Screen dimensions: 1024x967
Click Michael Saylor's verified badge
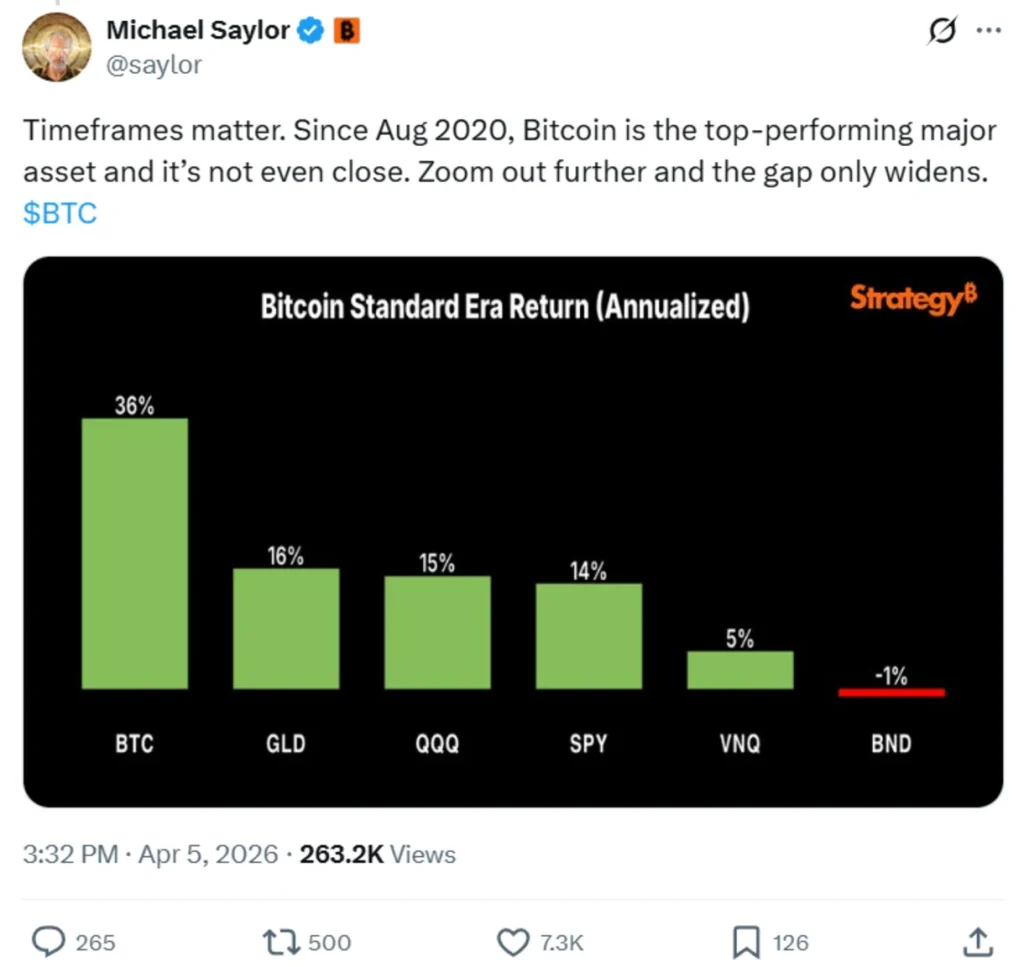pos(310,30)
